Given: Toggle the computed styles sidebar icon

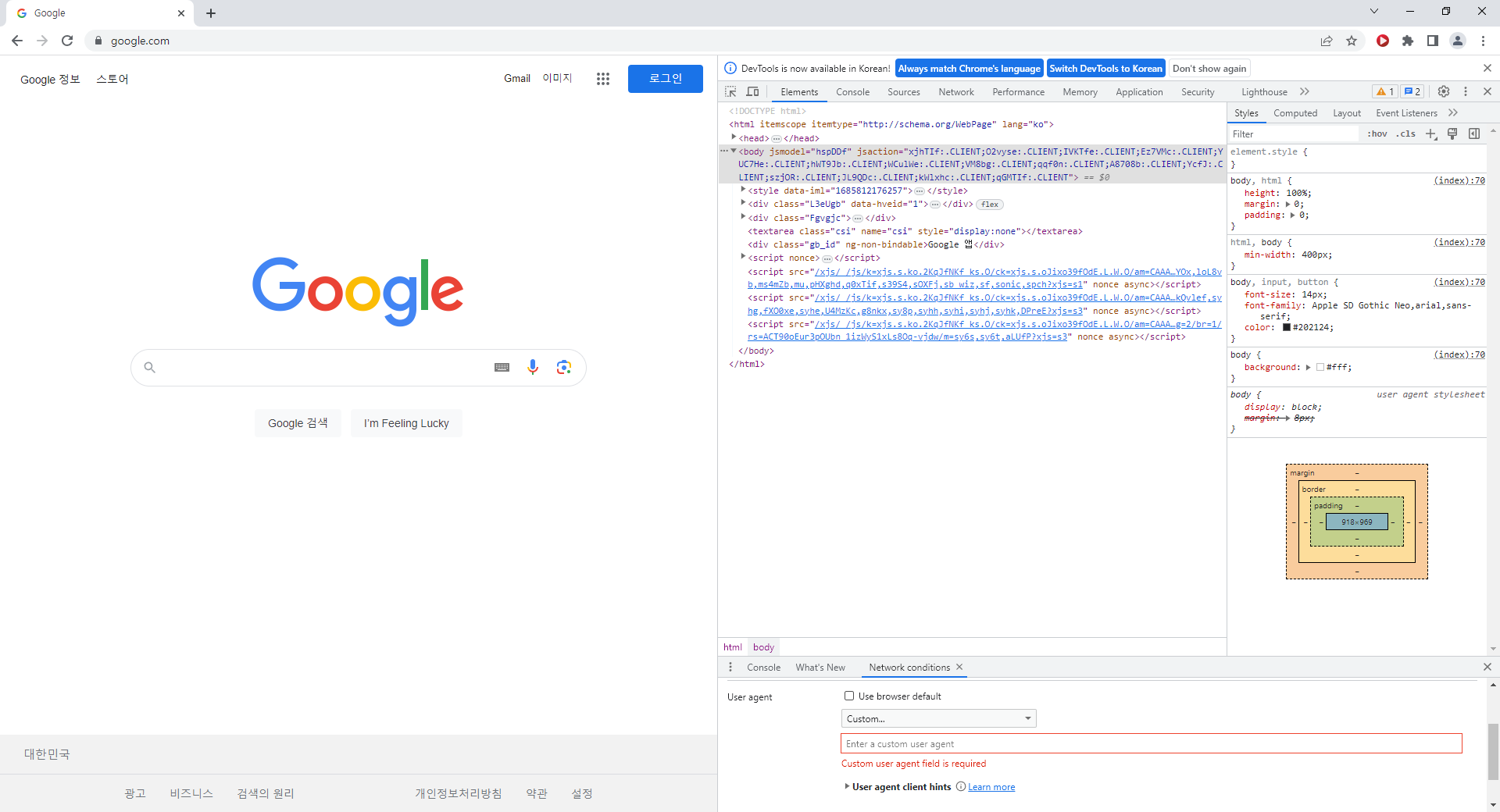Looking at the screenshot, I should coord(1474,134).
